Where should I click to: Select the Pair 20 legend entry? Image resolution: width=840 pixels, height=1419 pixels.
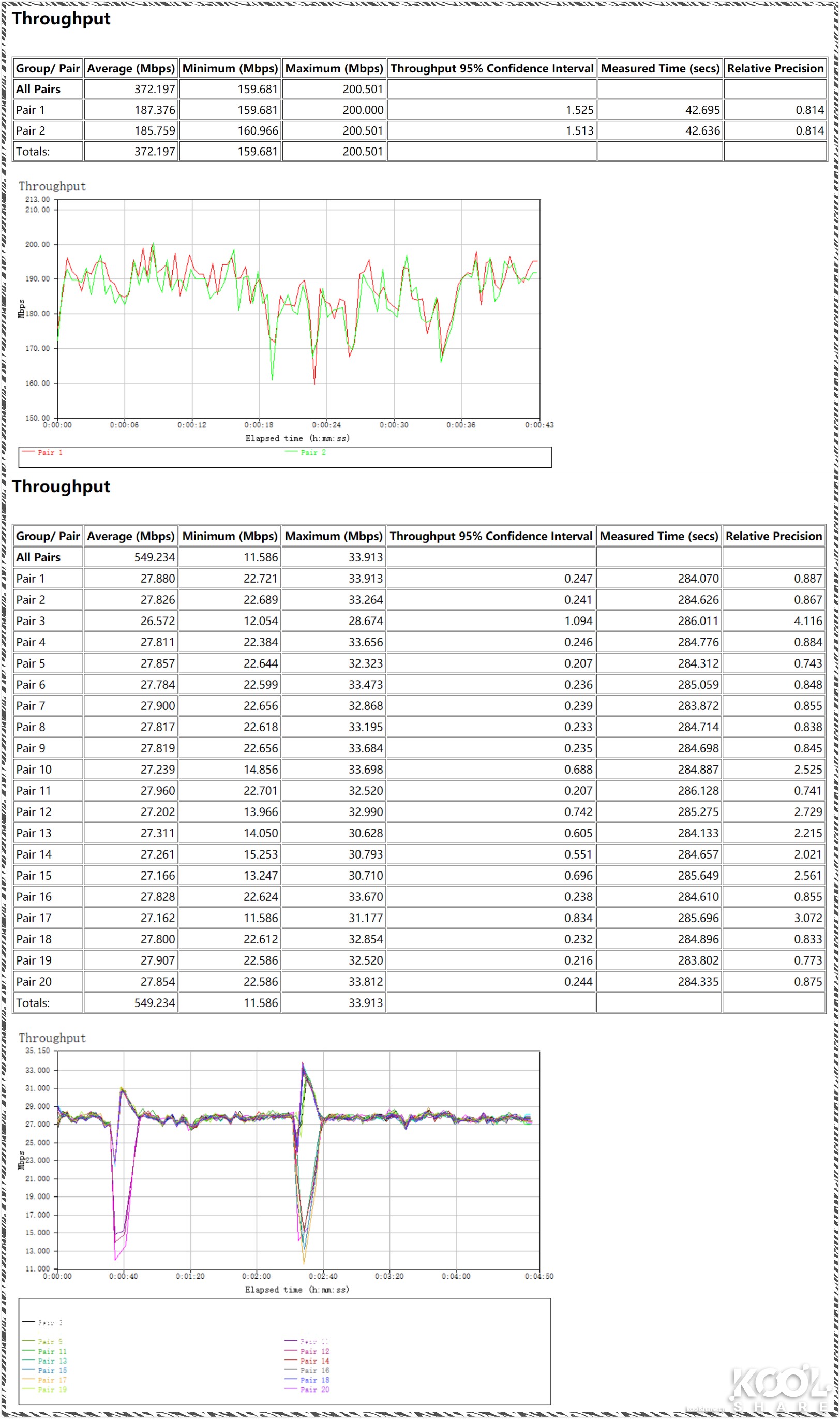coord(307,1390)
